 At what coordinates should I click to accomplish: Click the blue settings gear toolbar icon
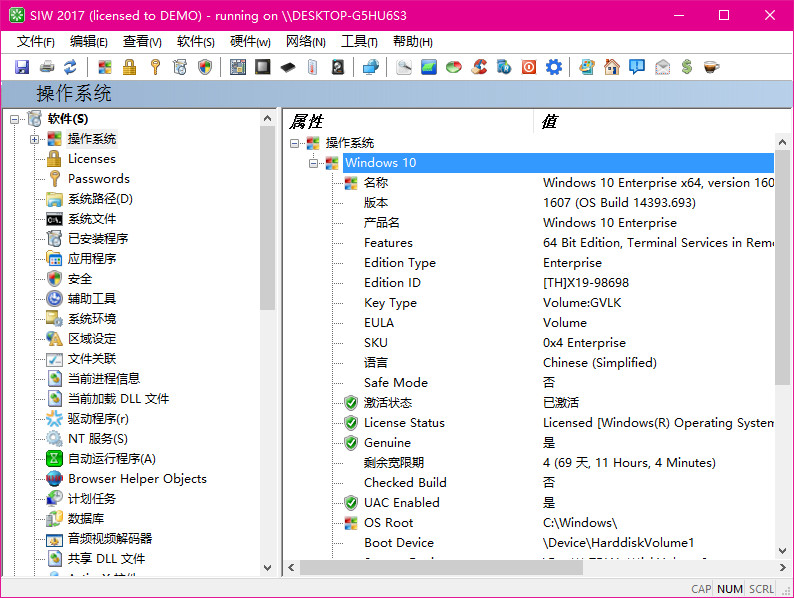point(553,67)
